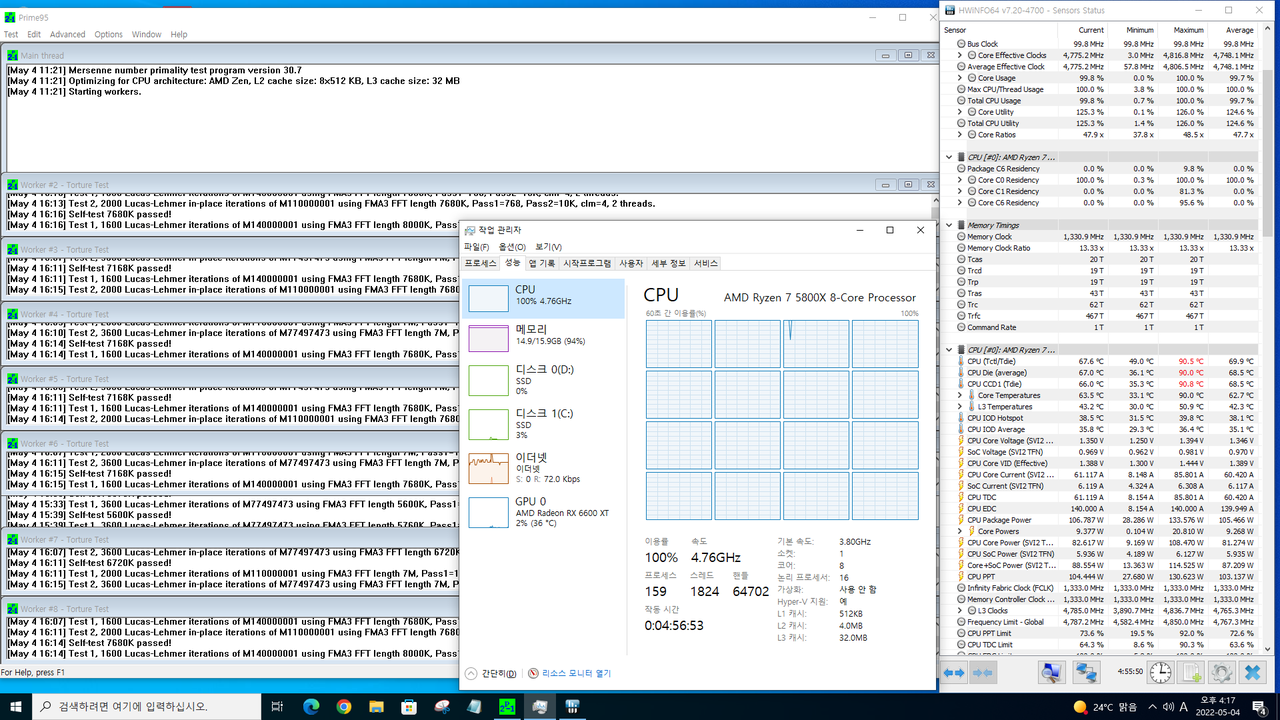Expand the Core Usage sensor row
The width and height of the screenshot is (1280, 720).
coord(960,78)
